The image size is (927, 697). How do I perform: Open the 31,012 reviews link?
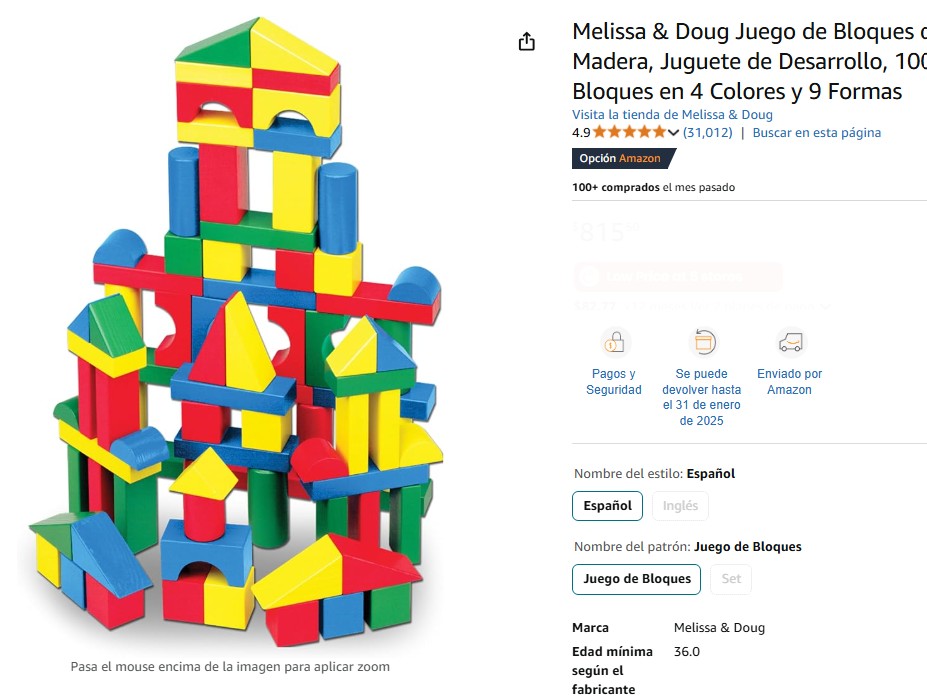point(708,132)
